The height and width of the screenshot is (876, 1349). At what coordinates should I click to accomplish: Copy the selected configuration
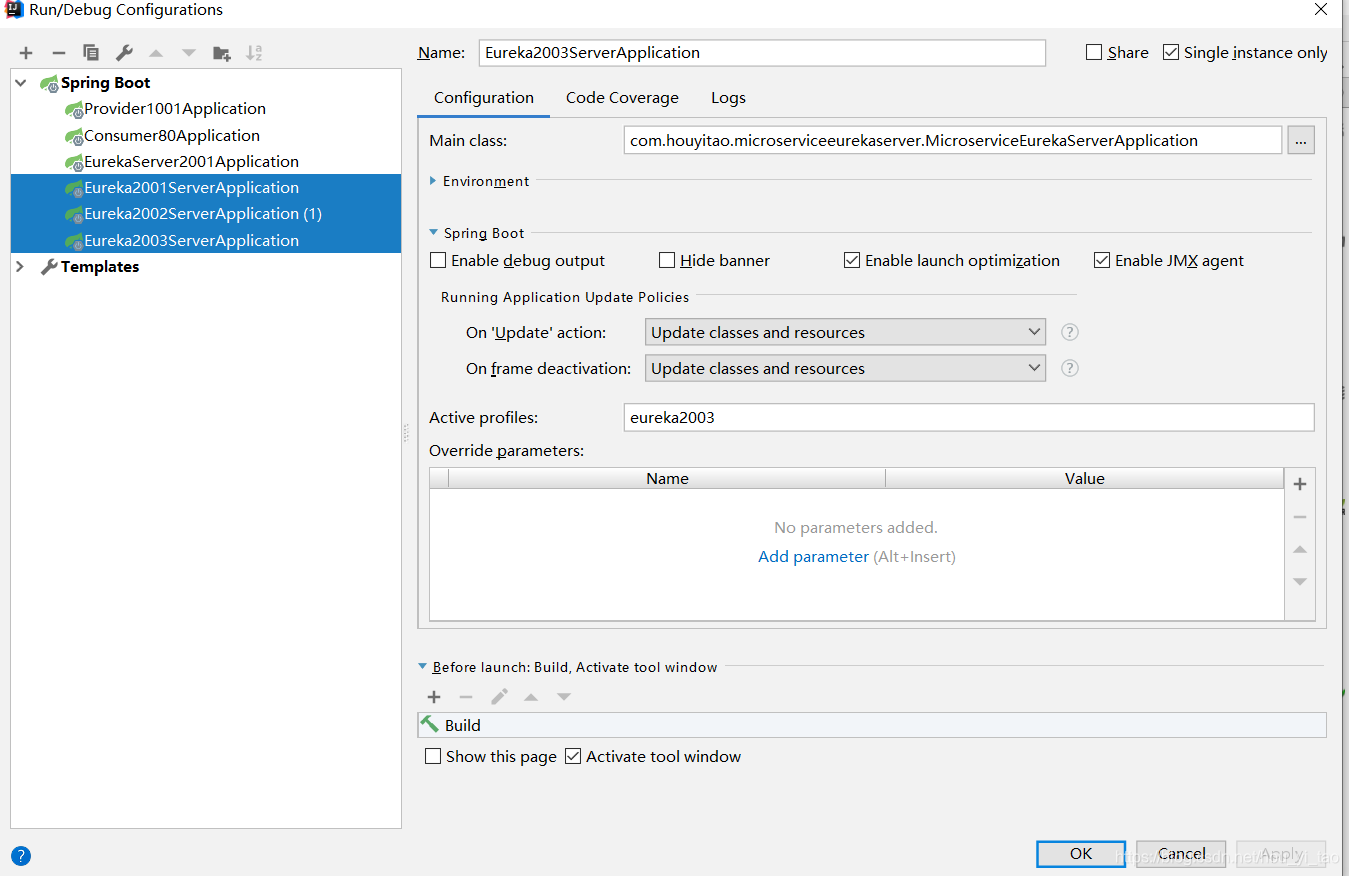point(91,53)
